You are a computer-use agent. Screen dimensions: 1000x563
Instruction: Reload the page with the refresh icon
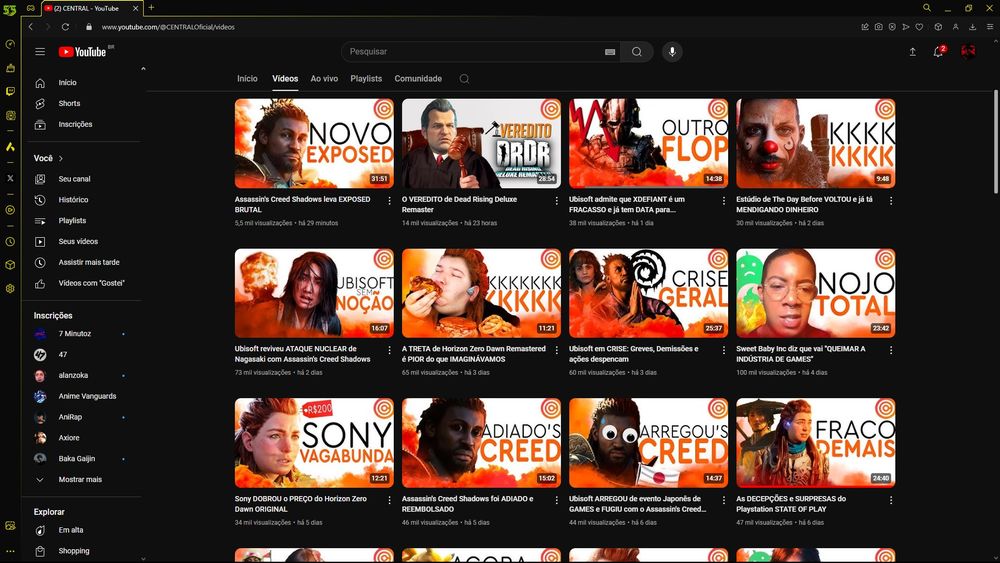coord(65,27)
